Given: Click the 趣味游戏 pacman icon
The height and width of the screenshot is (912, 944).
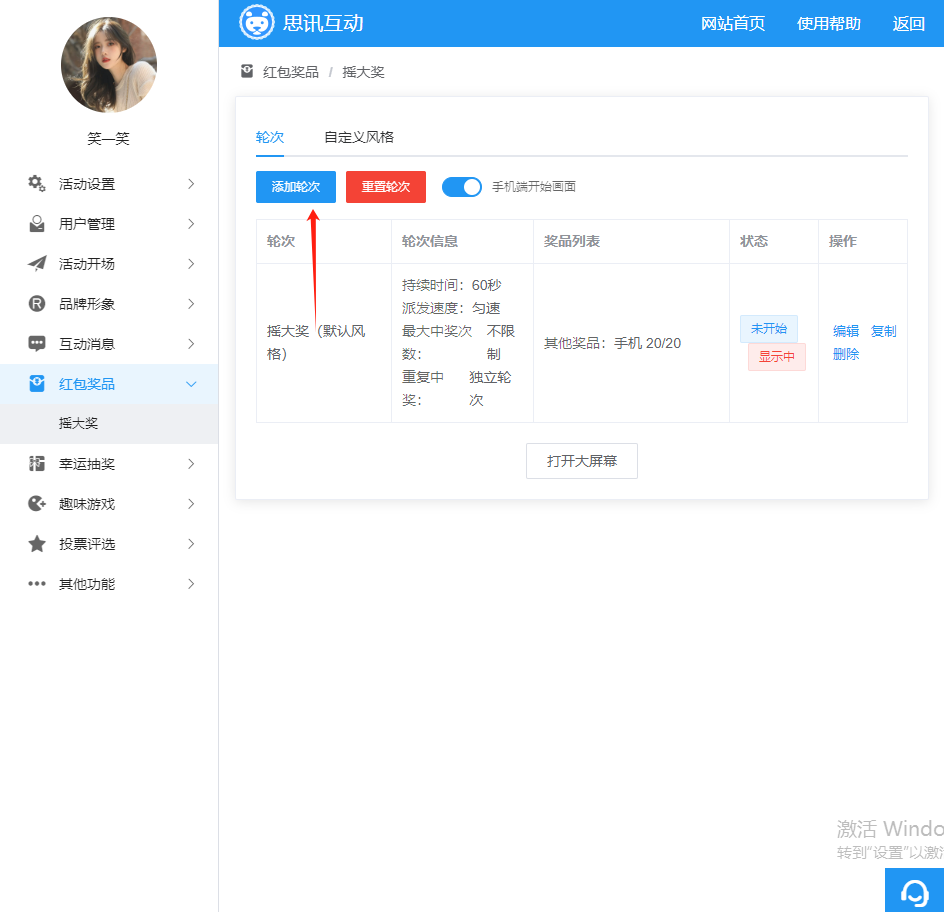Looking at the screenshot, I should [37, 504].
